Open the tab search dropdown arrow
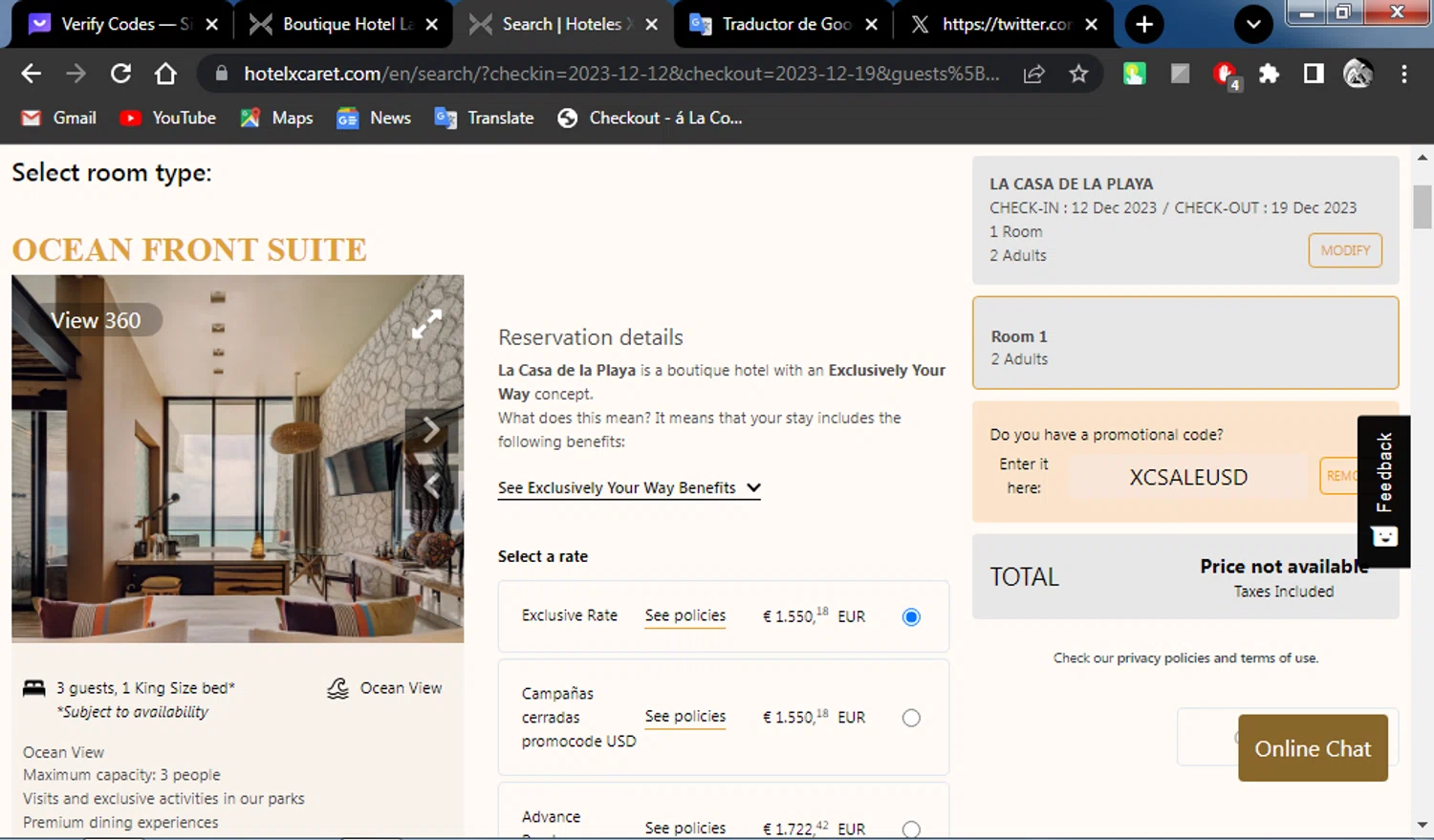Image resolution: width=1434 pixels, height=840 pixels. click(x=1253, y=24)
